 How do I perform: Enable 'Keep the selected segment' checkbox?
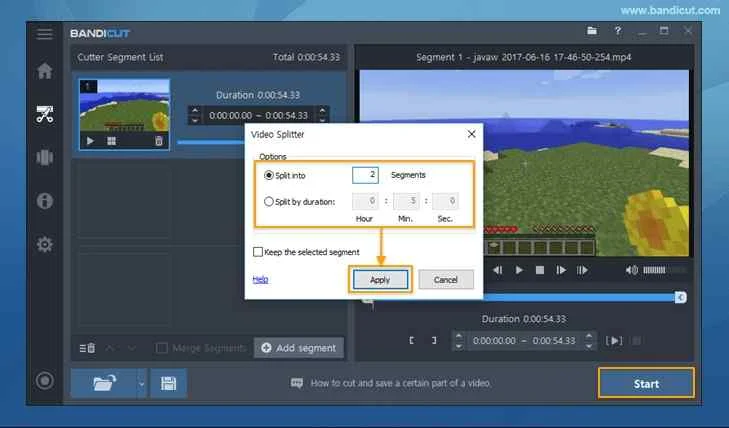[x=258, y=252]
